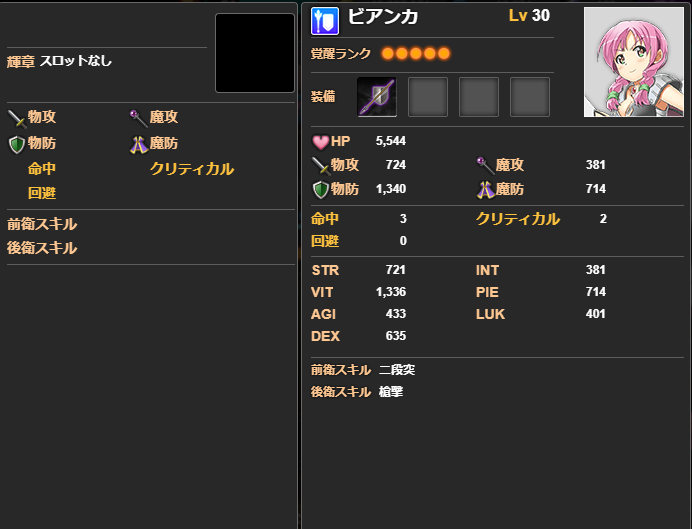The width and height of the screenshot is (692, 529).
Task: Click the left-panel green shield near 物防
Action: pos(16,144)
